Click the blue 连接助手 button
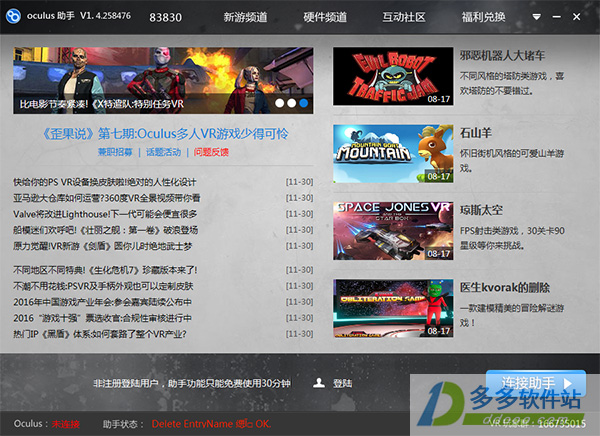Image resolution: width=600 pixels, height=436 pixels. pos(536,383)
